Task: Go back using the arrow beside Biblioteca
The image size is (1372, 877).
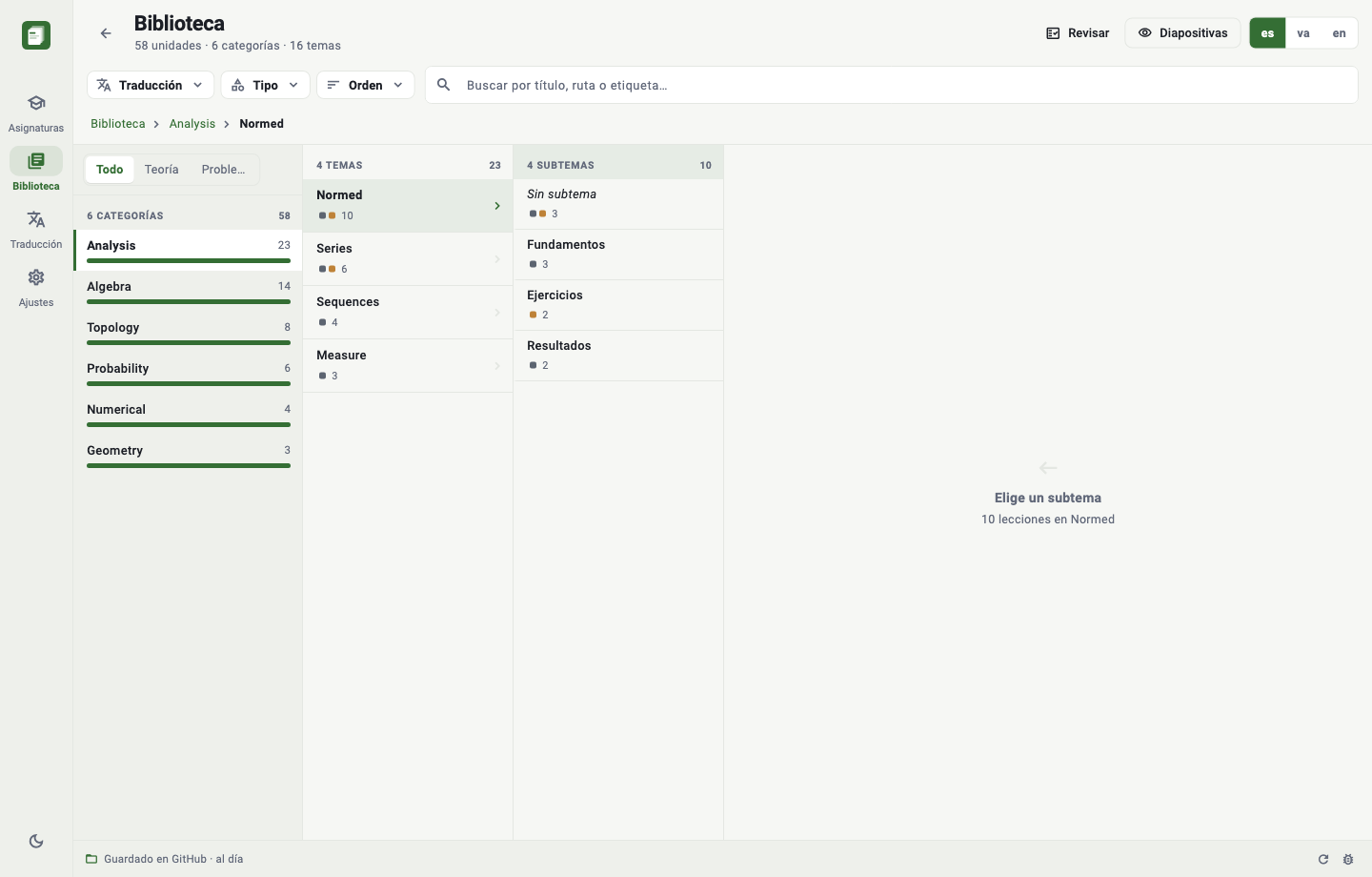Action: click(106, 33)
